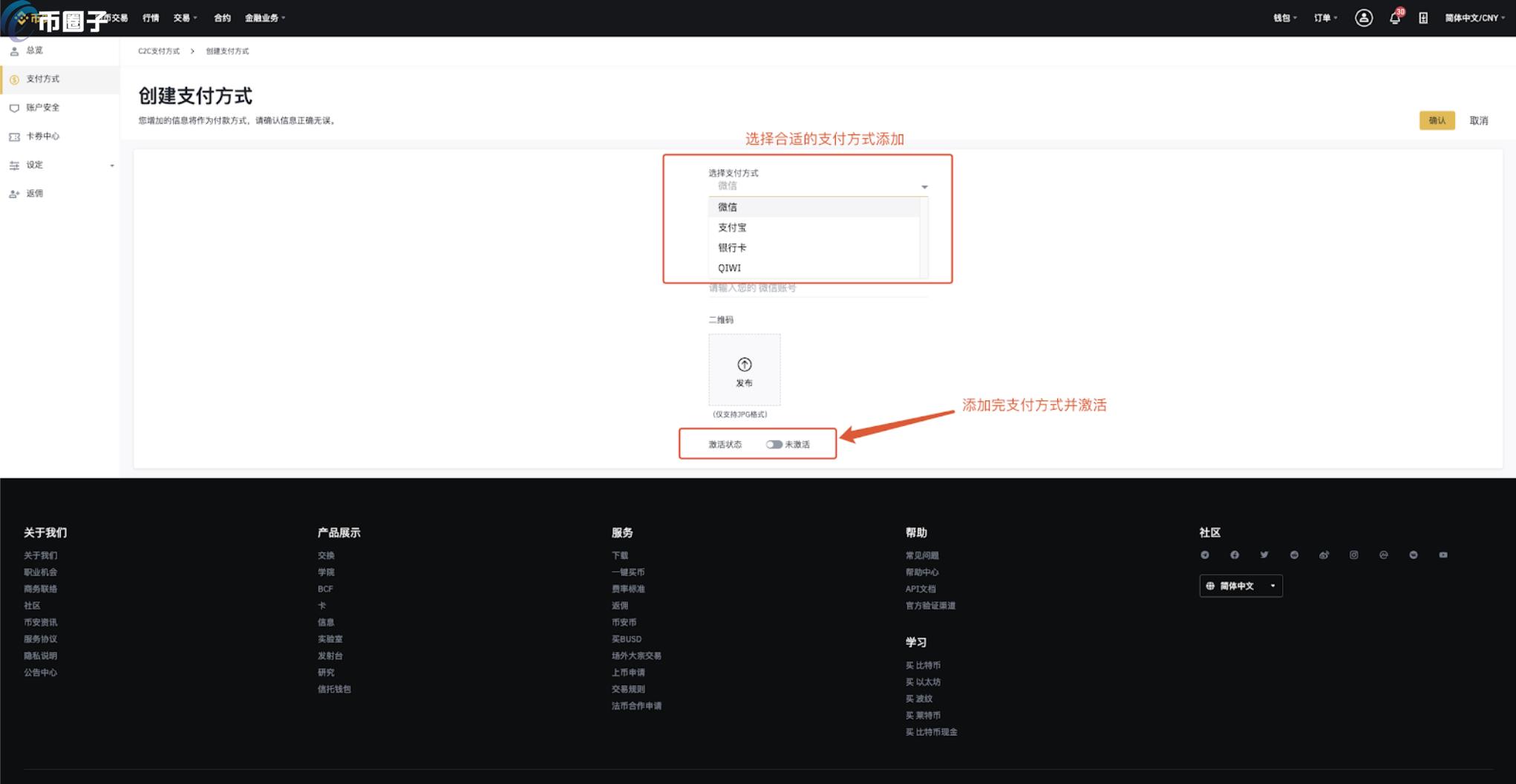The image size is (1516, 784).
Task: Open footer link 官方验证渠道
Action: click(x=930, y=606)
